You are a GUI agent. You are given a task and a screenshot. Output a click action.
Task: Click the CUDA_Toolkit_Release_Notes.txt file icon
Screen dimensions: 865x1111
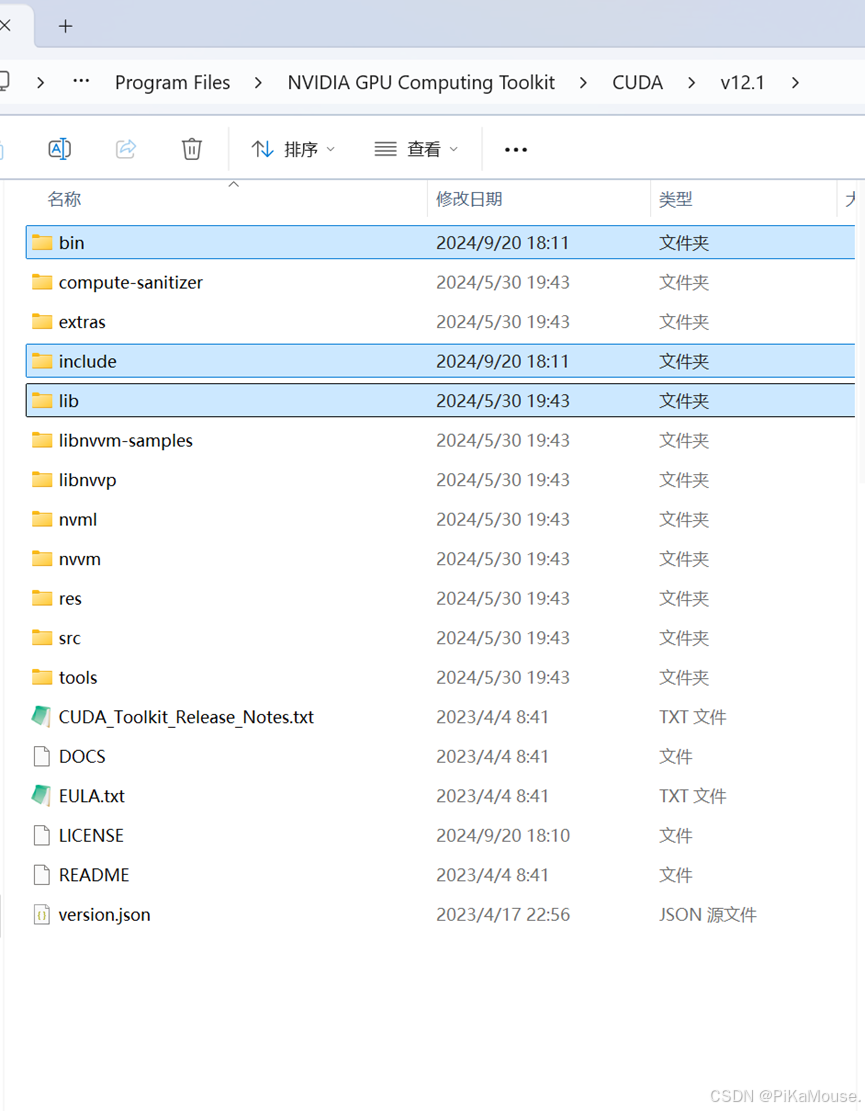[x=41, y=716]
